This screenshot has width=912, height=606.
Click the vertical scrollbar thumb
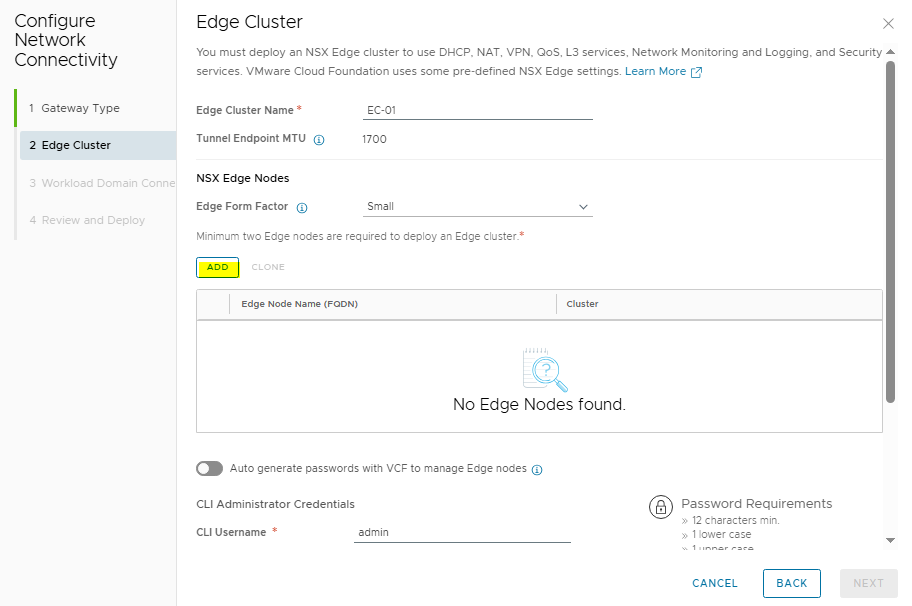point(890,230)
